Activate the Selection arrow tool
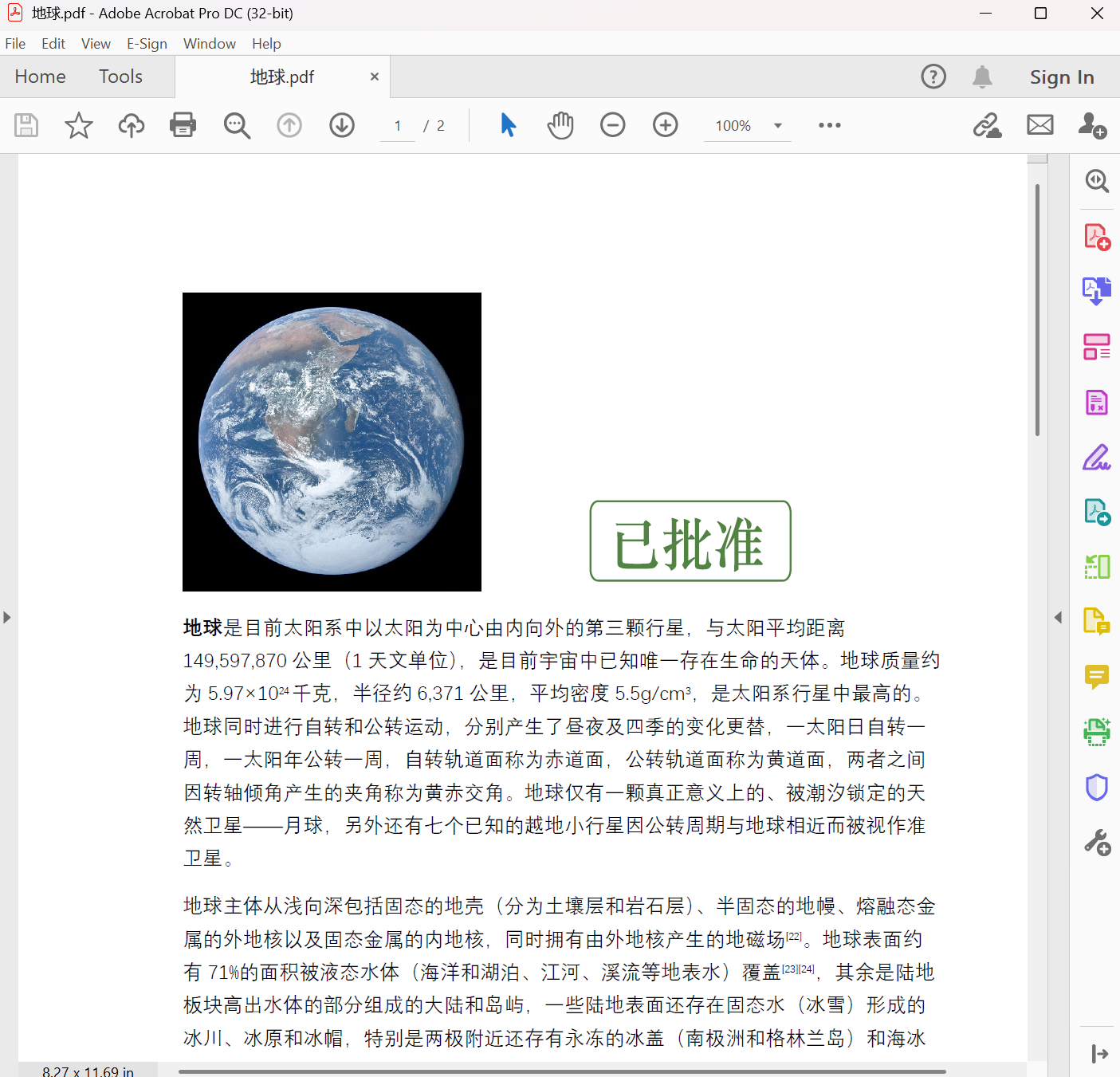 (508, 125)
